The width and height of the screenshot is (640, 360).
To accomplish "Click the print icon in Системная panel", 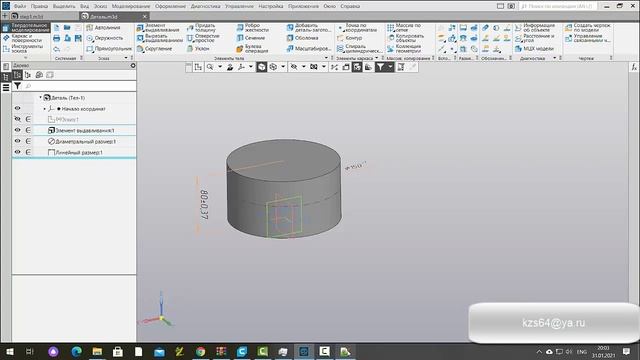I will click(x=57, y=38).
